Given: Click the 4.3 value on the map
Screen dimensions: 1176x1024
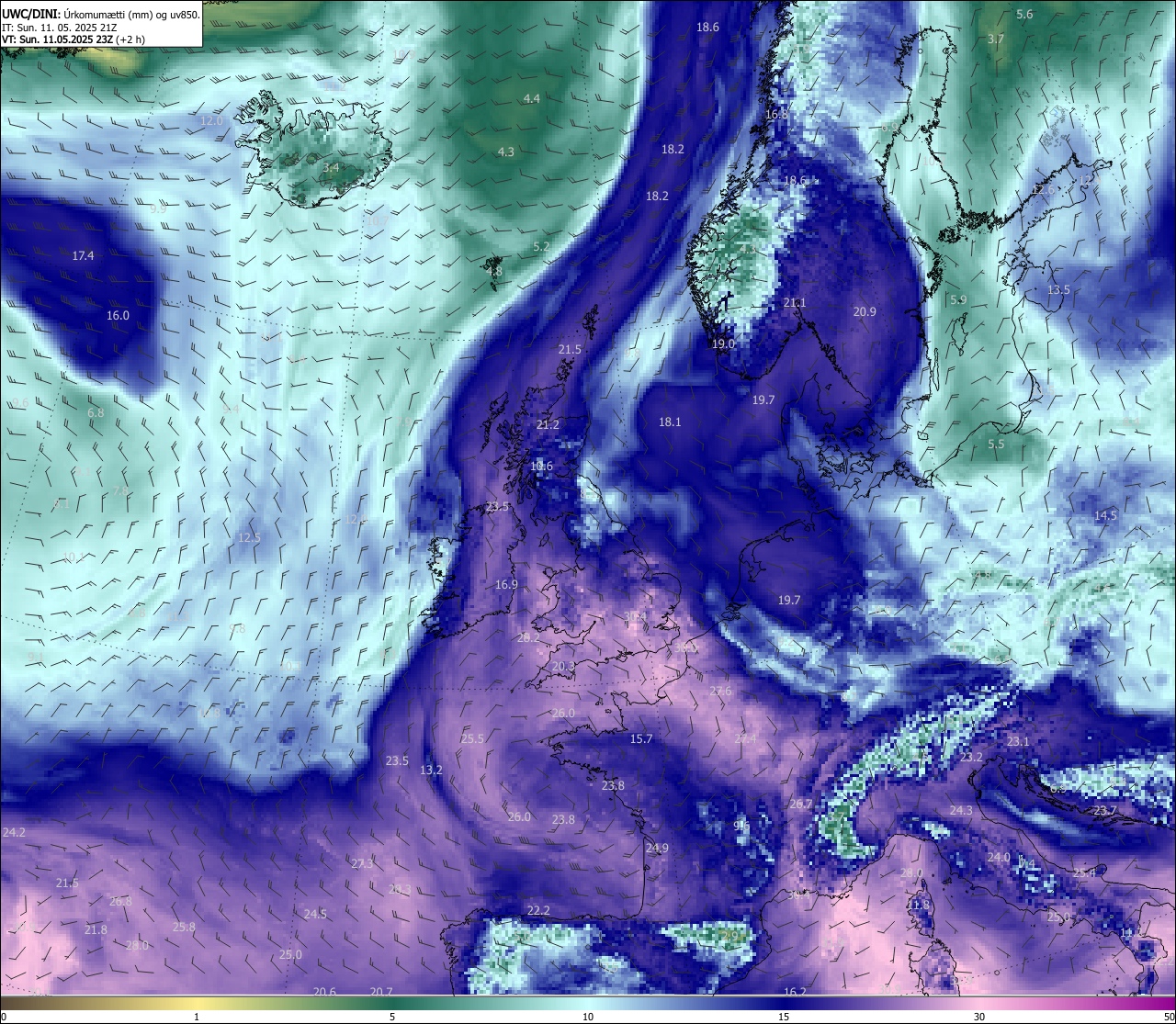Looking at the screenshot, I should click(505, 152).
